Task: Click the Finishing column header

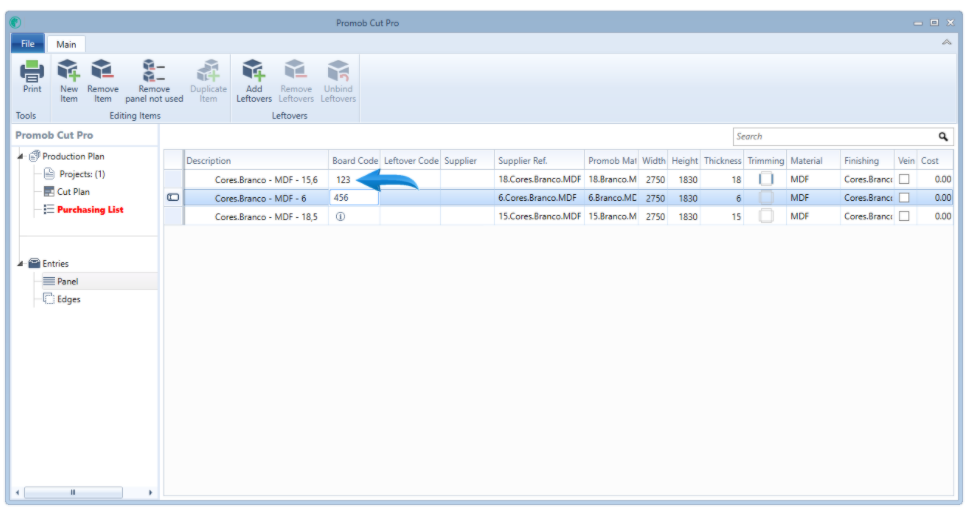Action: pyautogui.click(x=867, y=161)
